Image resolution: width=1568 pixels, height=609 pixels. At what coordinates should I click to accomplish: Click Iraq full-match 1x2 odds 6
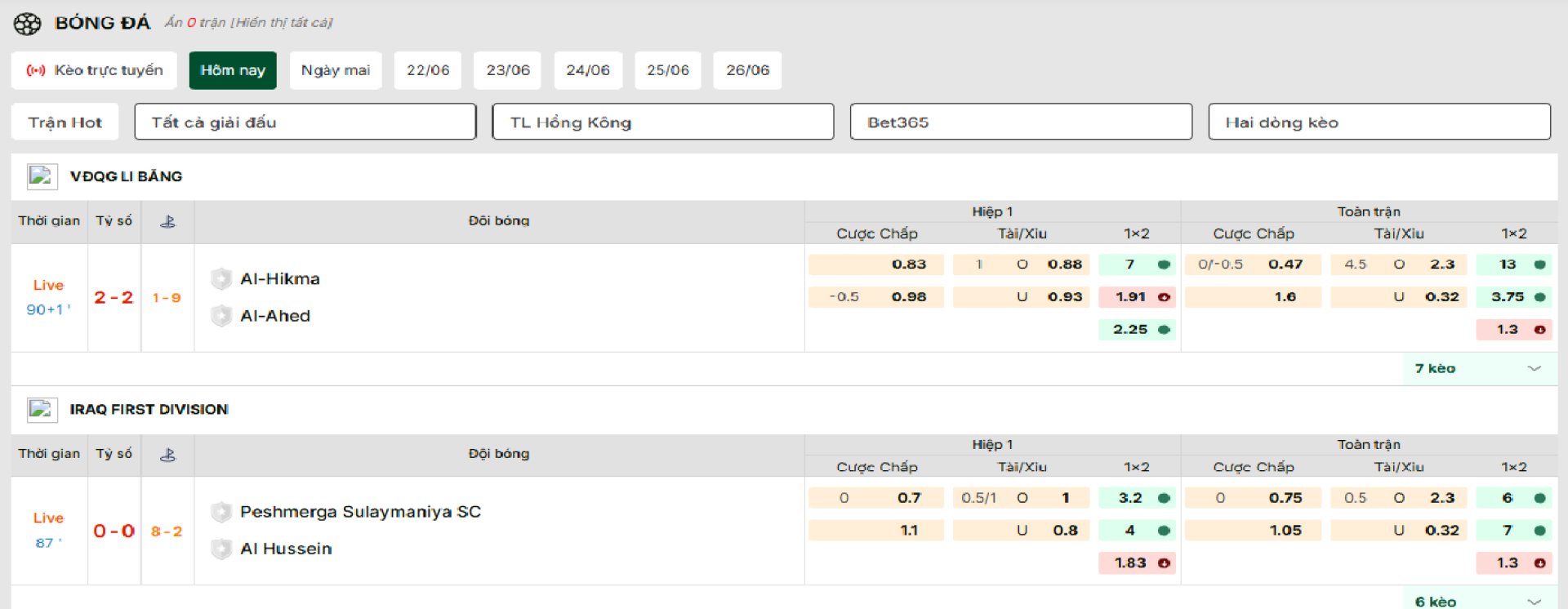click(1513, 498)
